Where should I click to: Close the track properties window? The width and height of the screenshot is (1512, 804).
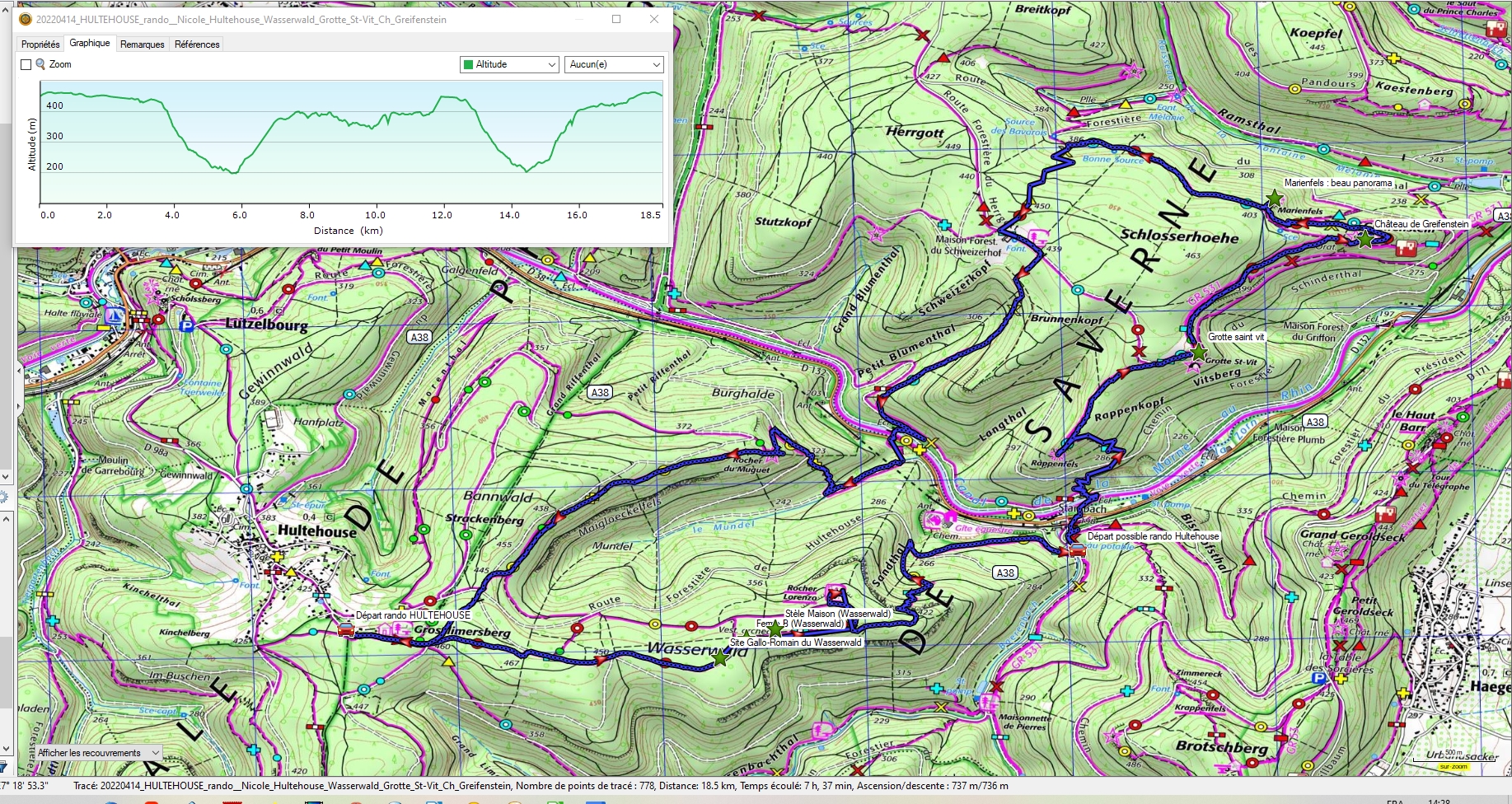tap(654, 19)
